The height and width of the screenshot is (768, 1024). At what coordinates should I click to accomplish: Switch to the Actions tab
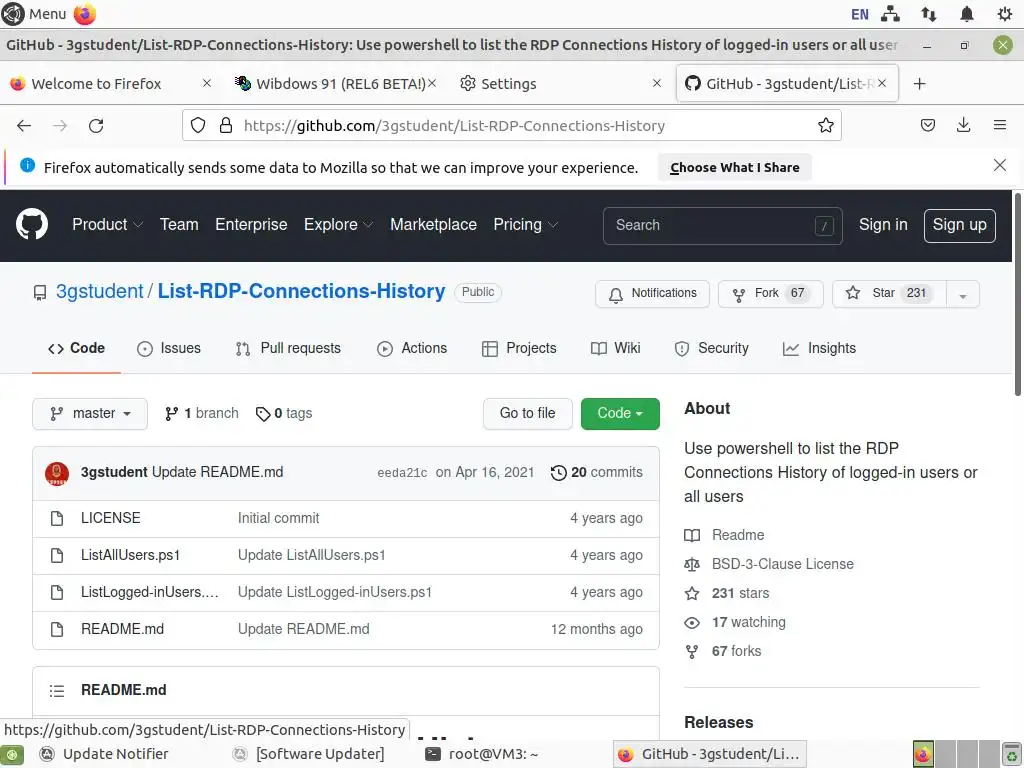pos(412,348)
